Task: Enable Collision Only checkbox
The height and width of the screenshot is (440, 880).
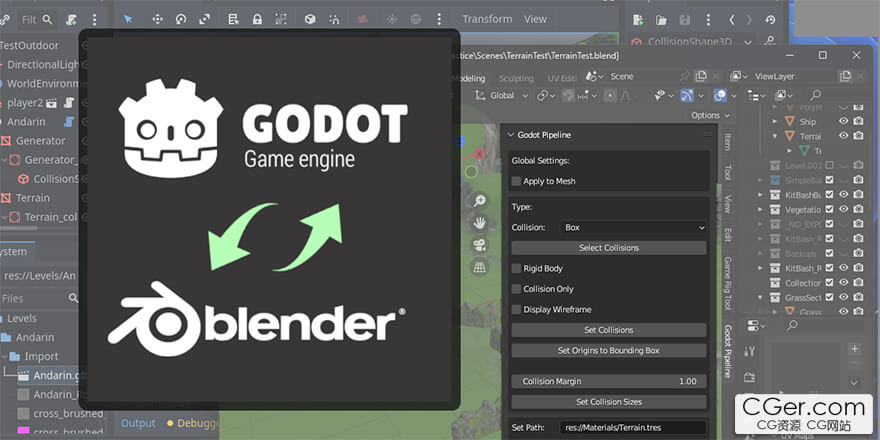Action: [516, 289]
